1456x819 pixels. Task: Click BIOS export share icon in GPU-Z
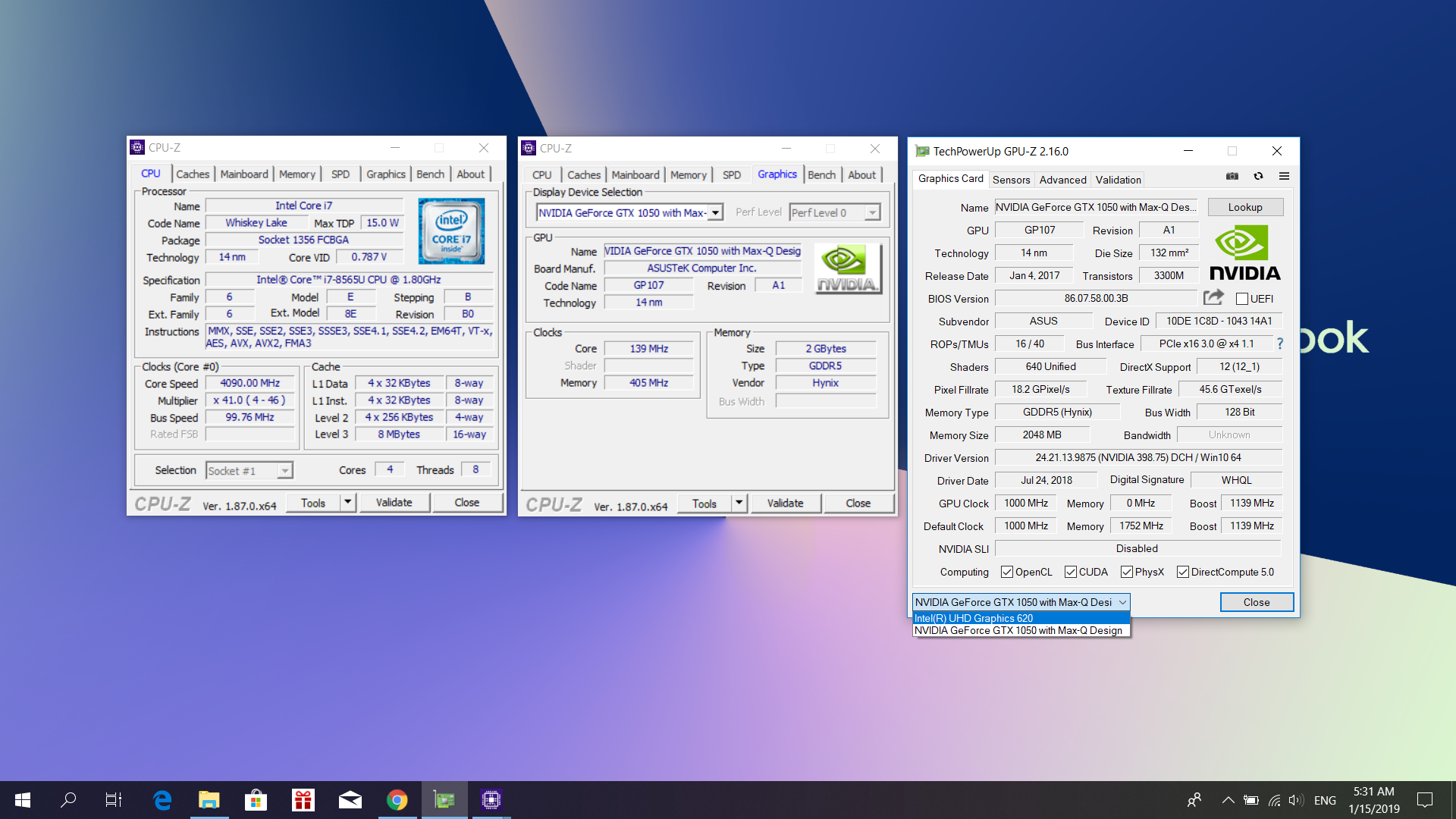click(1213, 297)
